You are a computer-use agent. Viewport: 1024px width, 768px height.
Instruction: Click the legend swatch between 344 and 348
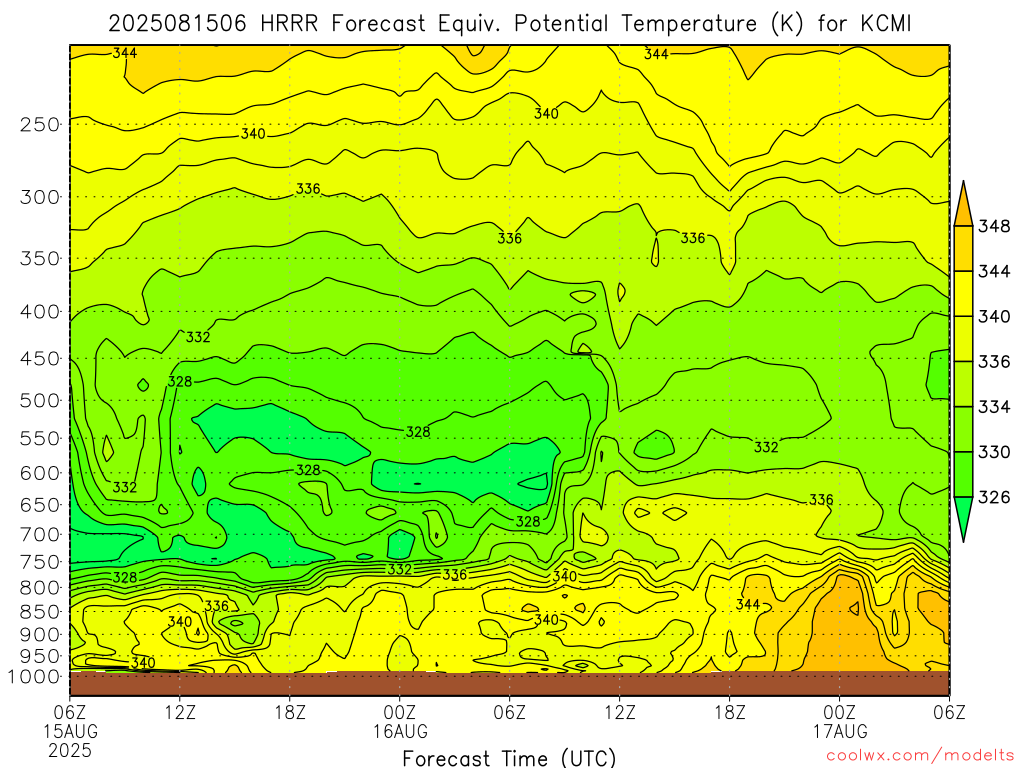tap(963, 249)
